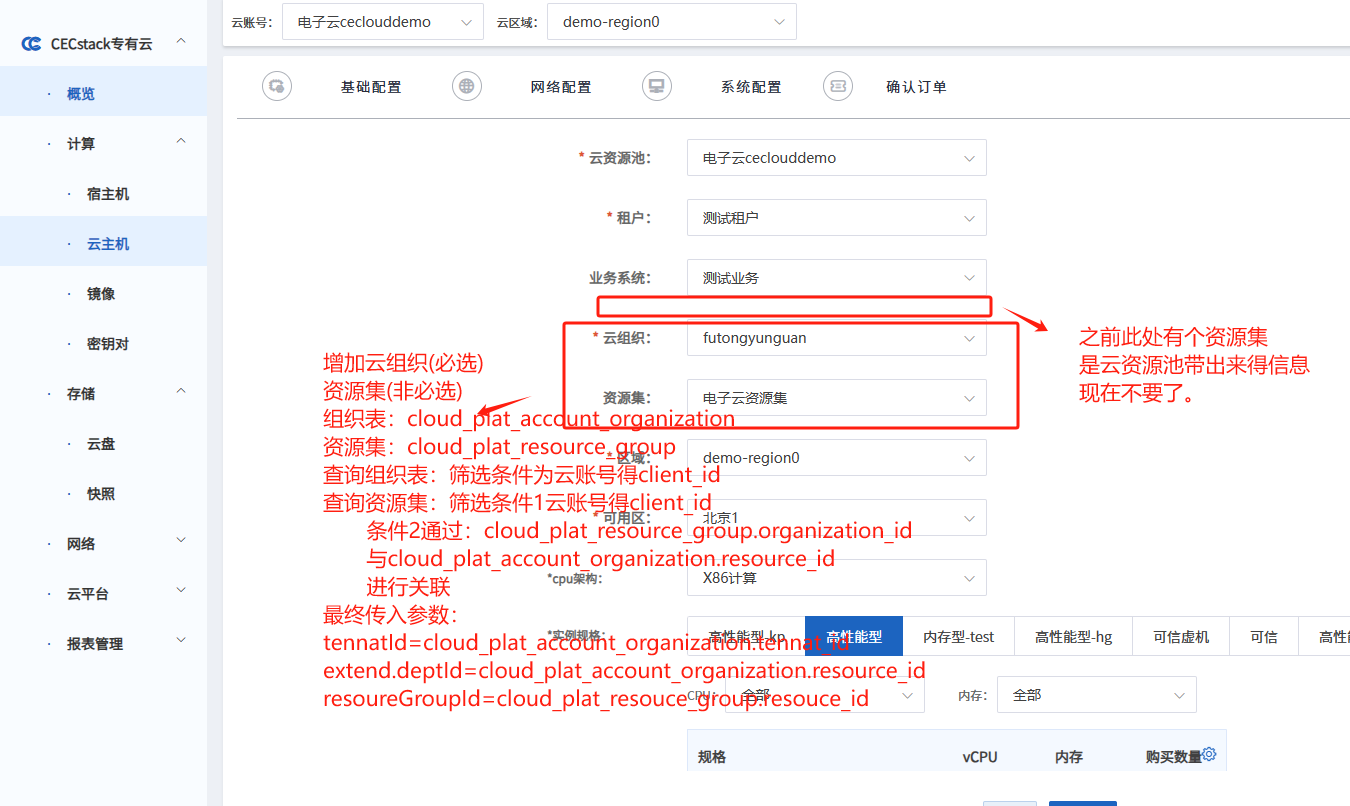Open 宿主机 in the sidebar
1350x806 pixels.
coord(108,194)
